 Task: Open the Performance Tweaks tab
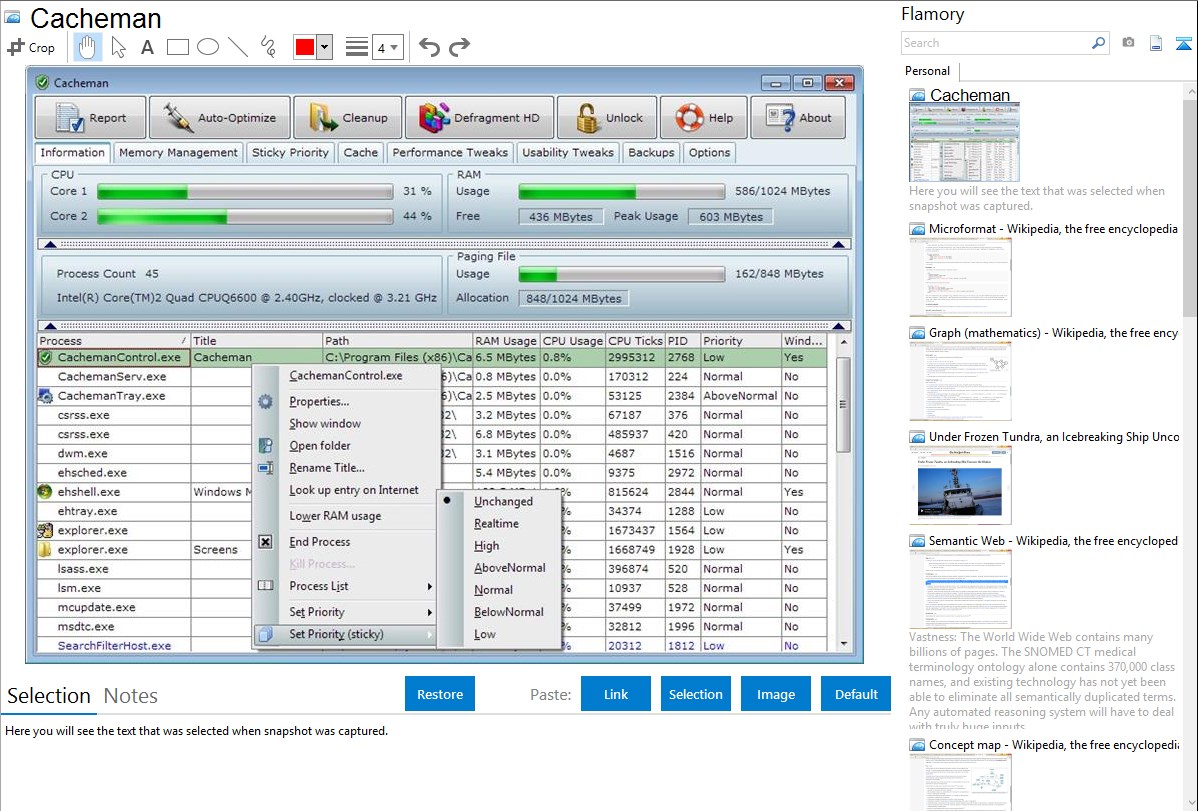tap(450, 153)
